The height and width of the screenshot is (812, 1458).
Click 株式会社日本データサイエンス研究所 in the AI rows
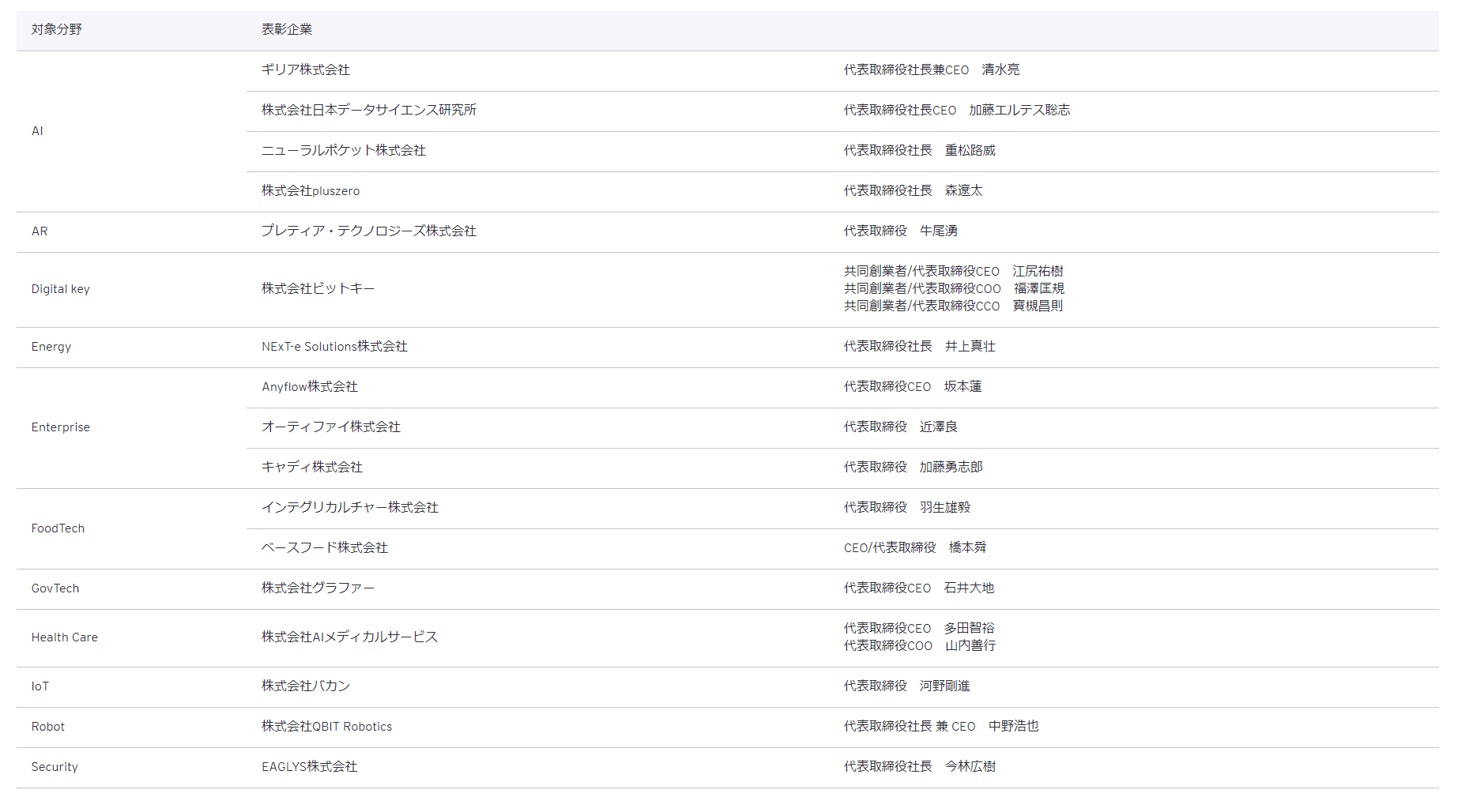click(368, 111)
